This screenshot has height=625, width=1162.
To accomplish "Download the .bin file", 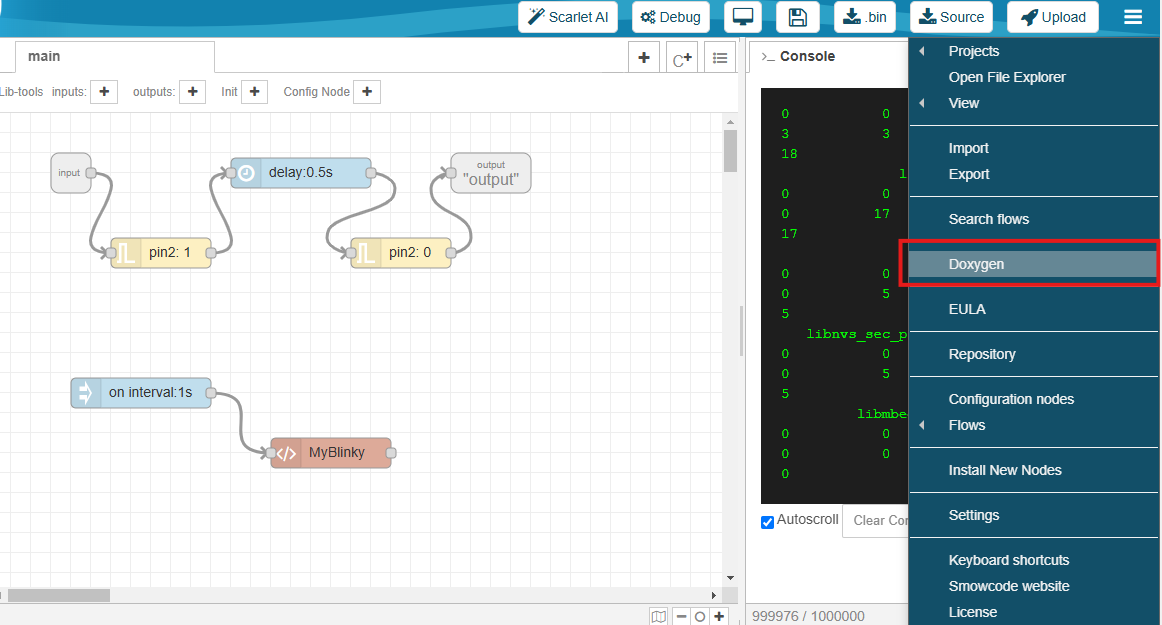I will pyautogui.click(x=865, y=17).
